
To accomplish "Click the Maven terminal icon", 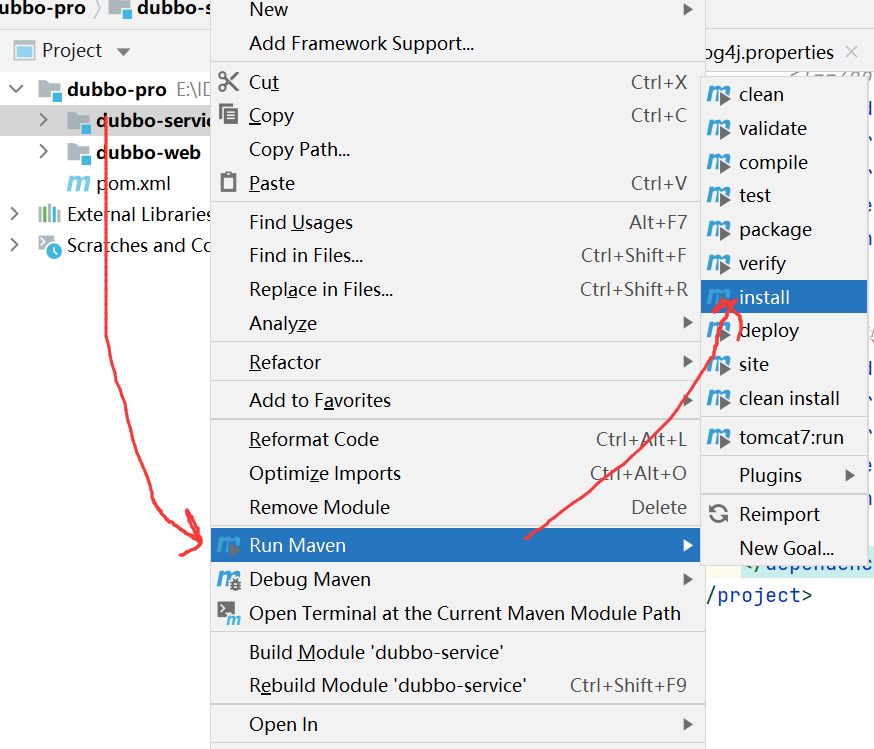I will pyautogui.click(x=229, y=614).
